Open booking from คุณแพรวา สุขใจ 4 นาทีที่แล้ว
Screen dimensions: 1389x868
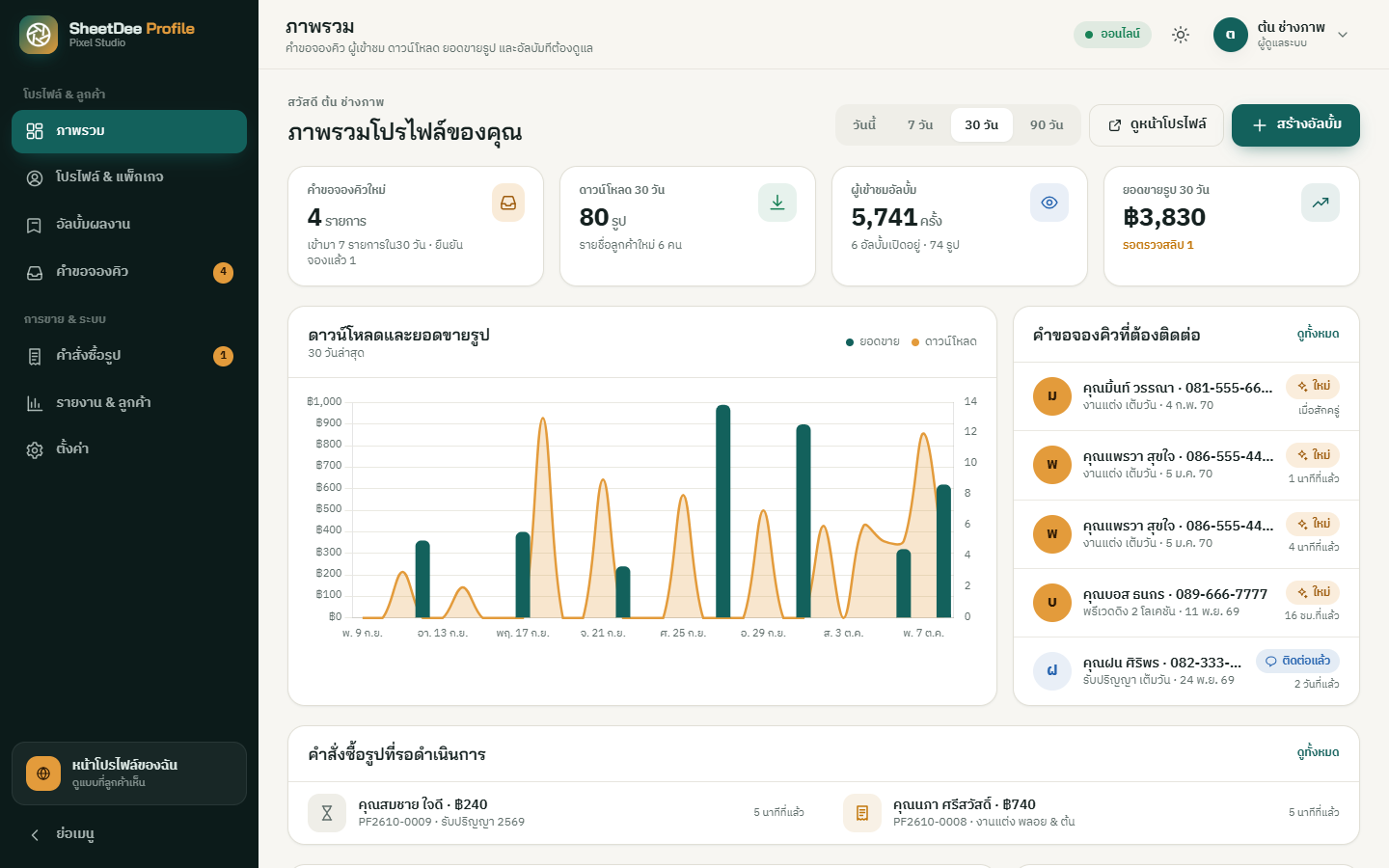(x=1186, y=534)
